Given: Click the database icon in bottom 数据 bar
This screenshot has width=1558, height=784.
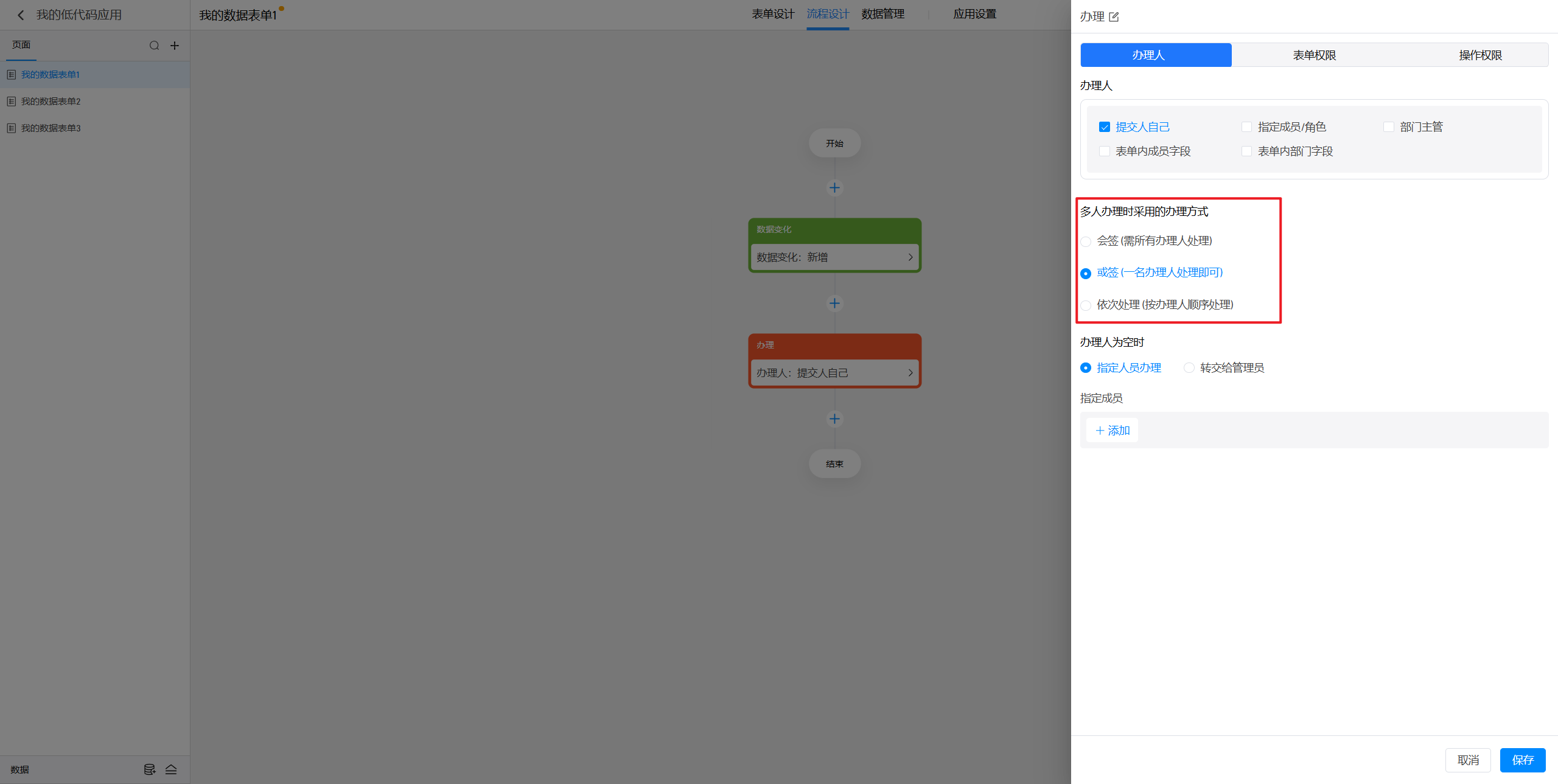Looking at the screenshot, I should pos(149,769).
